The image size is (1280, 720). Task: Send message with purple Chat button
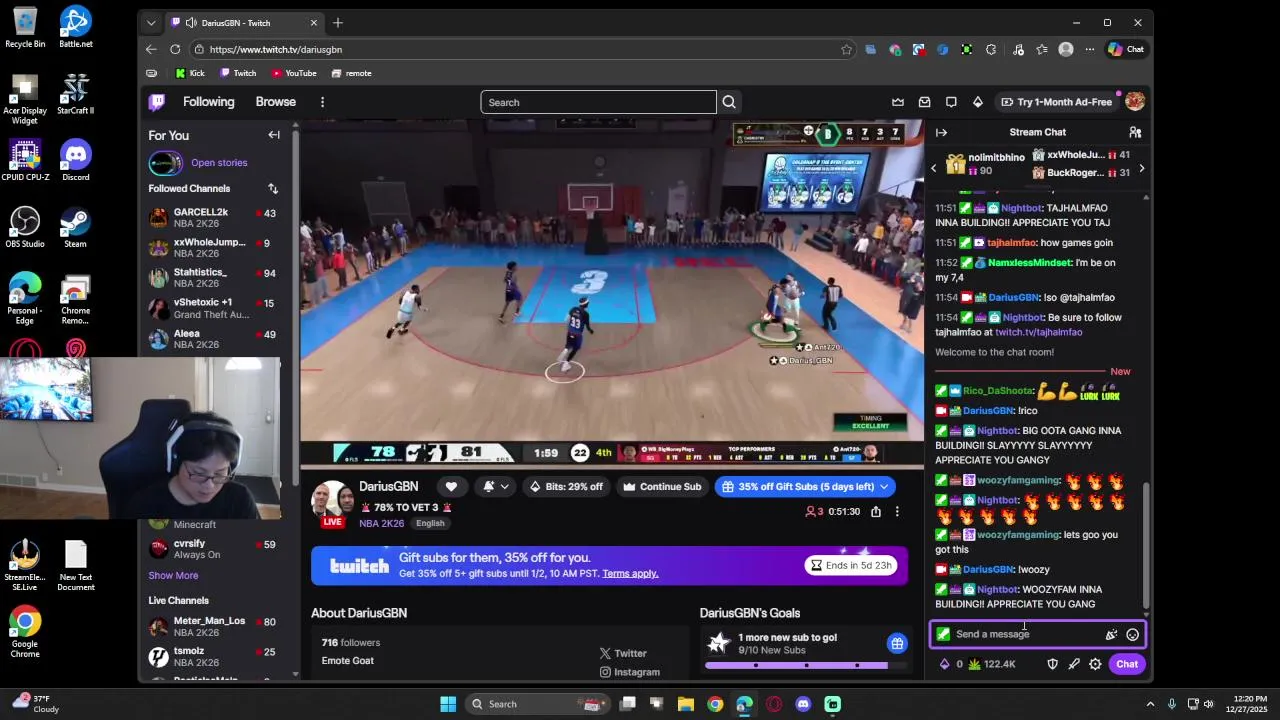pos(1127,664)
